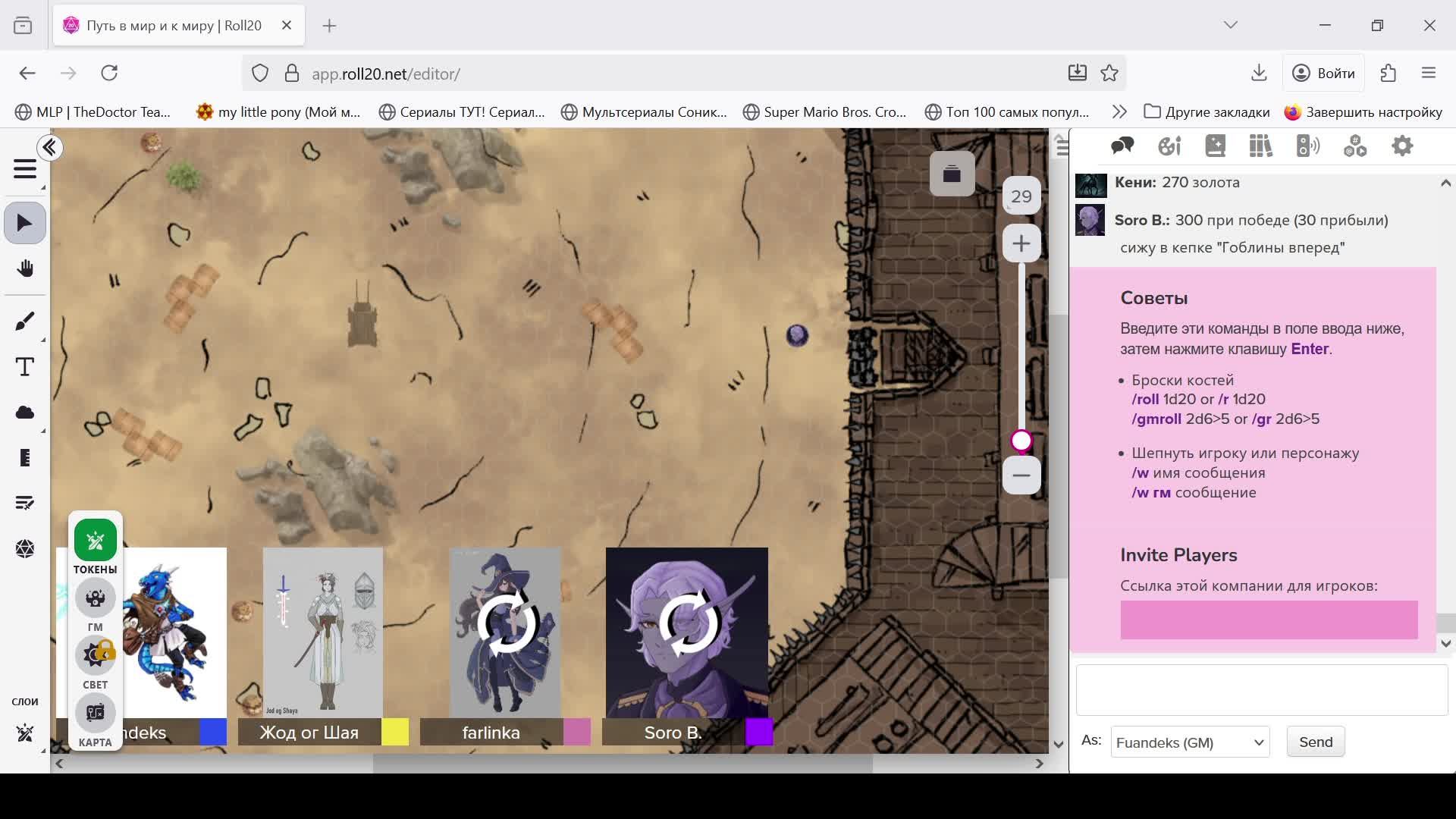Select the Text tool

coord(25,367)
